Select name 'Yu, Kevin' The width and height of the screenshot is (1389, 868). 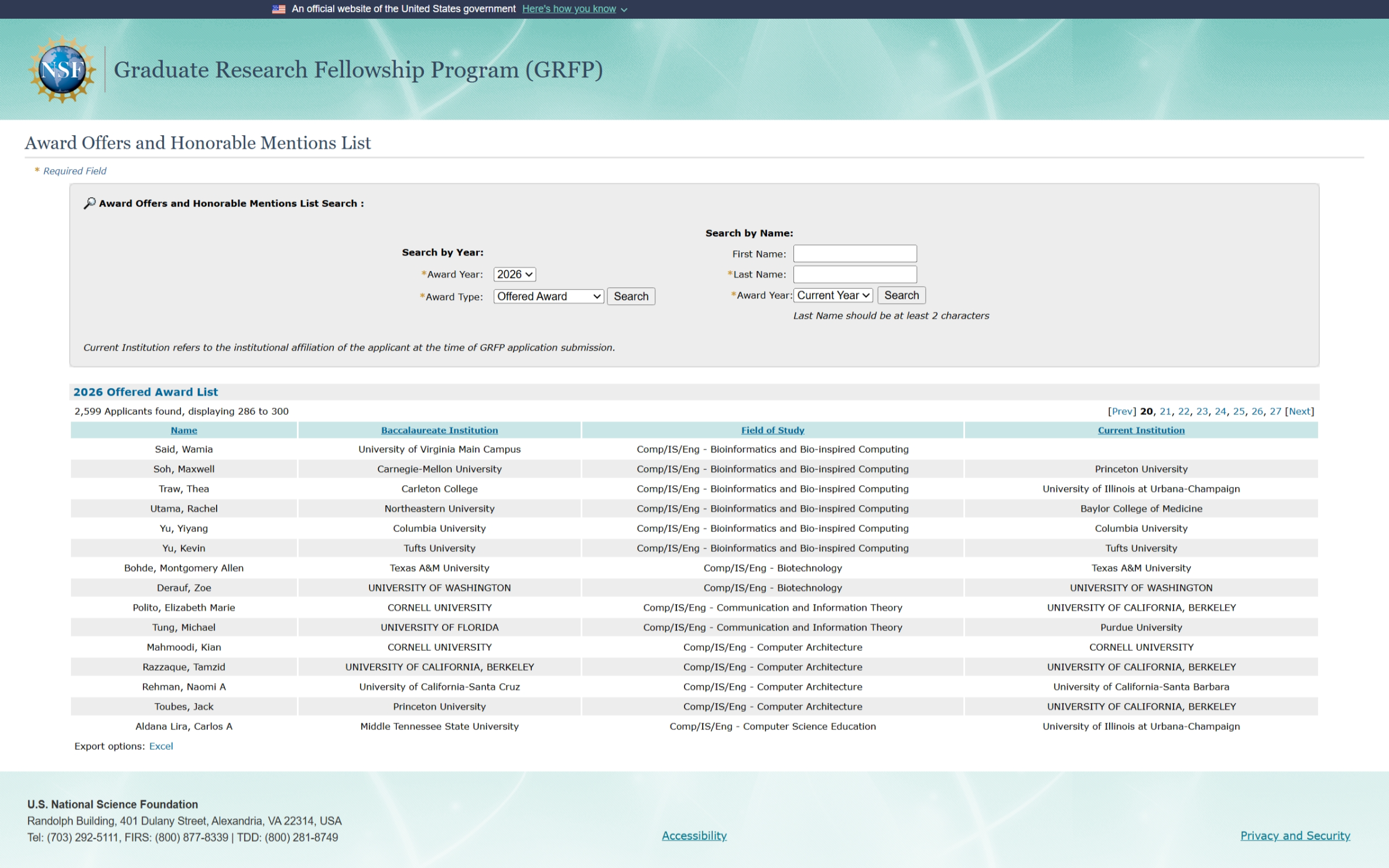184,548
